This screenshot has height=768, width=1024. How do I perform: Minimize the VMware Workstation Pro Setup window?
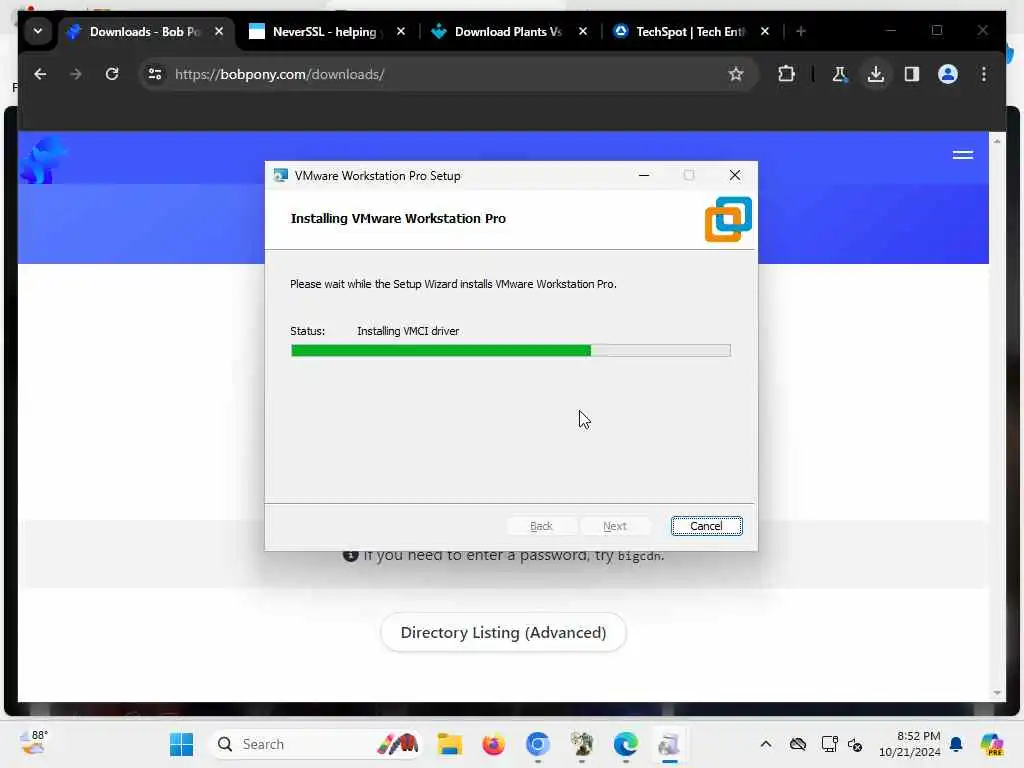(644, 175)
